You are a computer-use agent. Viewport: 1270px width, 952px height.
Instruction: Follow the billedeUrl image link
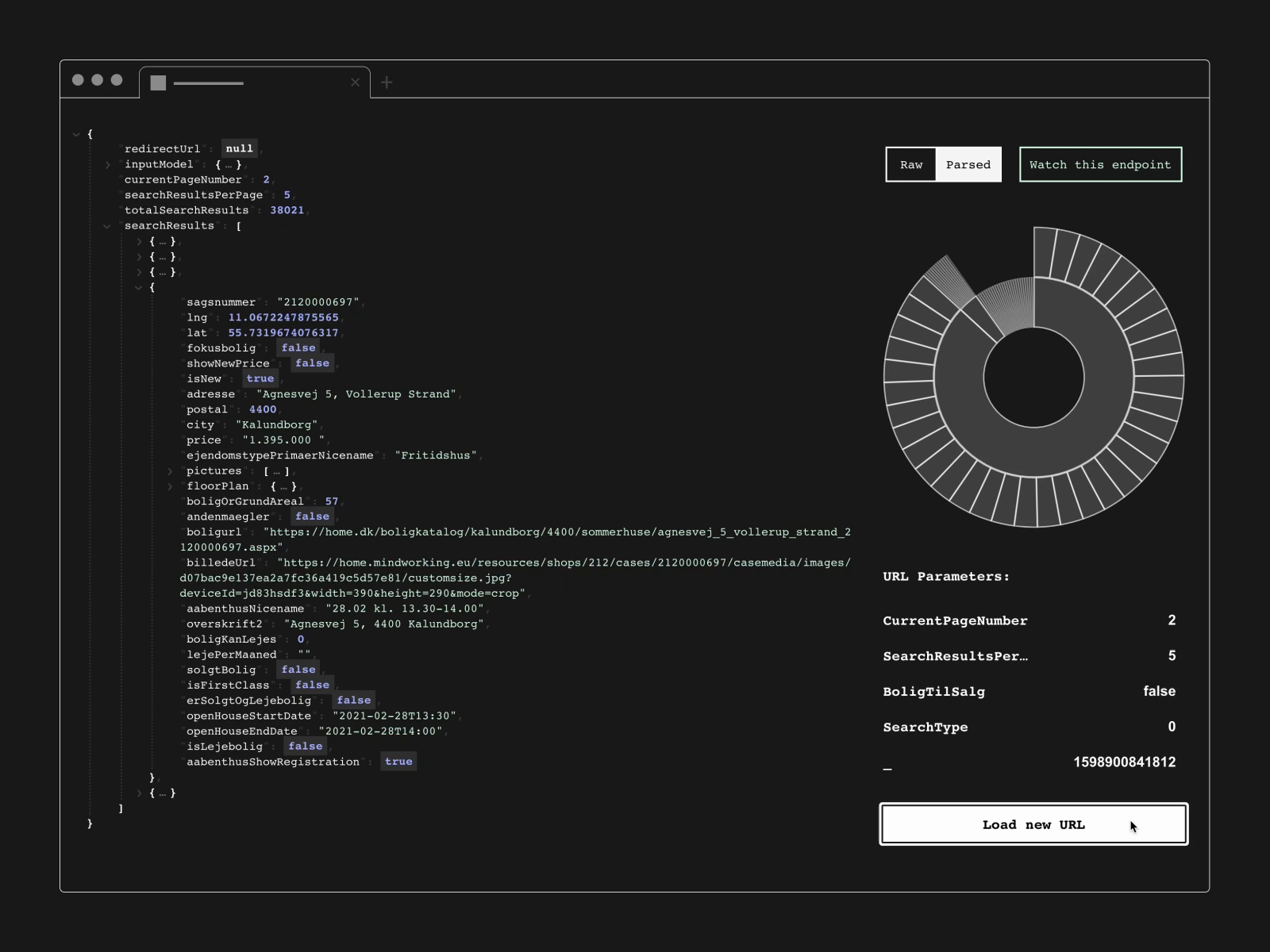556,562
